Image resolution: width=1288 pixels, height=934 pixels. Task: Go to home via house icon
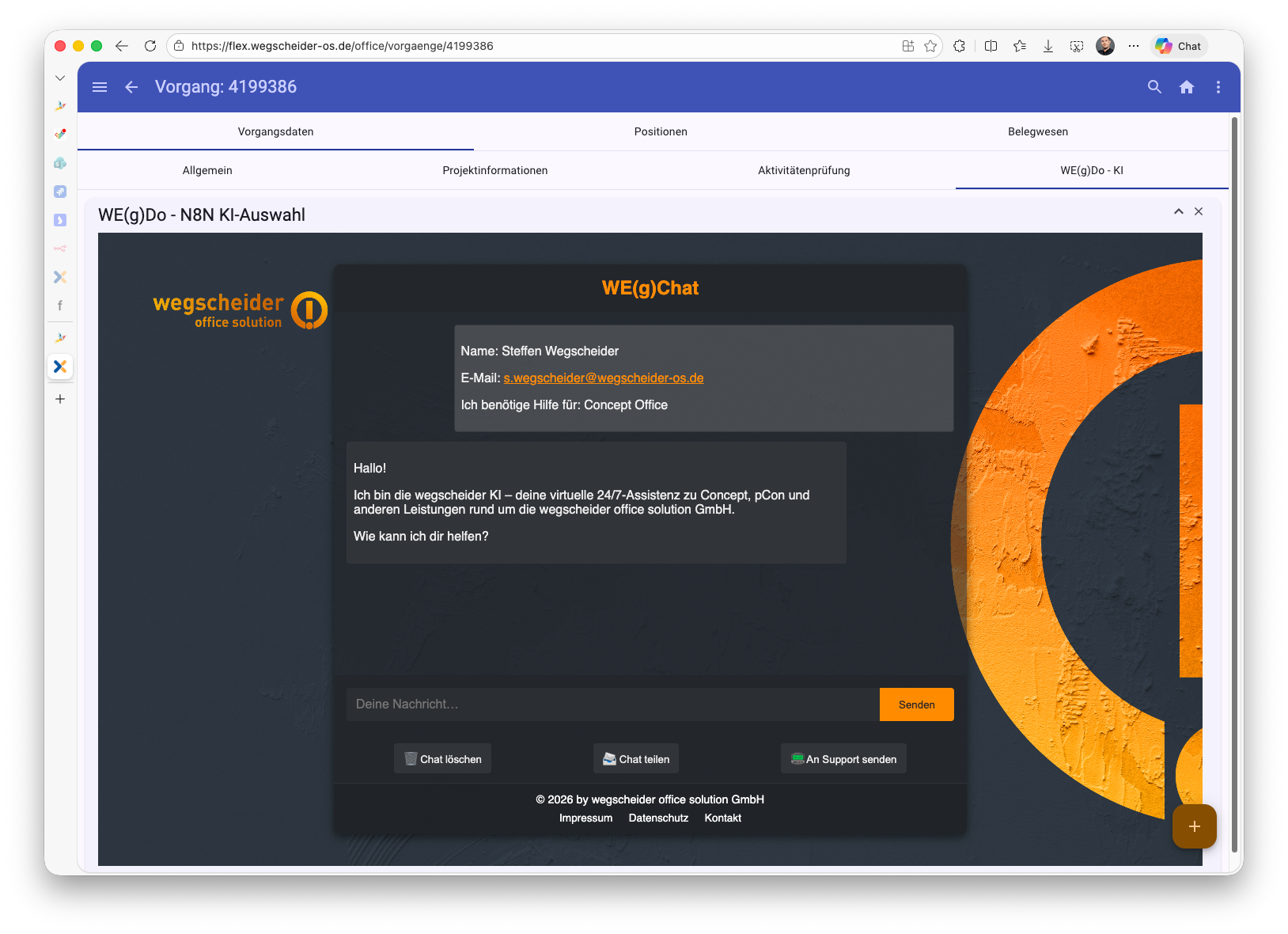coord(1186,87)
